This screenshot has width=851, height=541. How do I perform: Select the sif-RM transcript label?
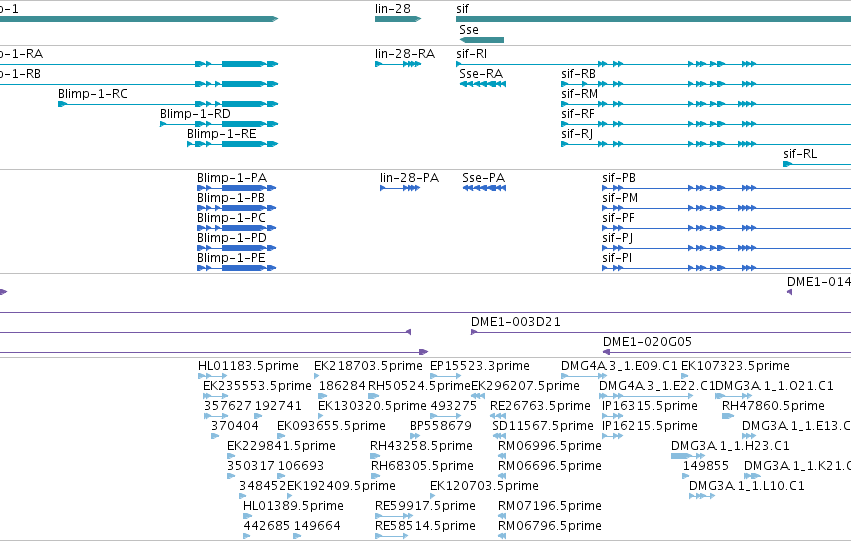[580, 94]
